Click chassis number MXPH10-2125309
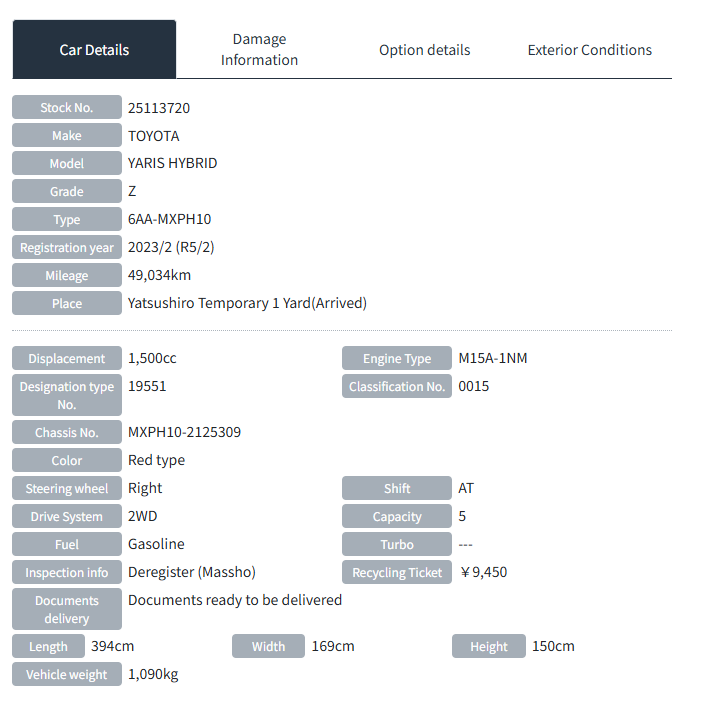Image resolution: width=719 pixels, height=705 pixels. 184,432
